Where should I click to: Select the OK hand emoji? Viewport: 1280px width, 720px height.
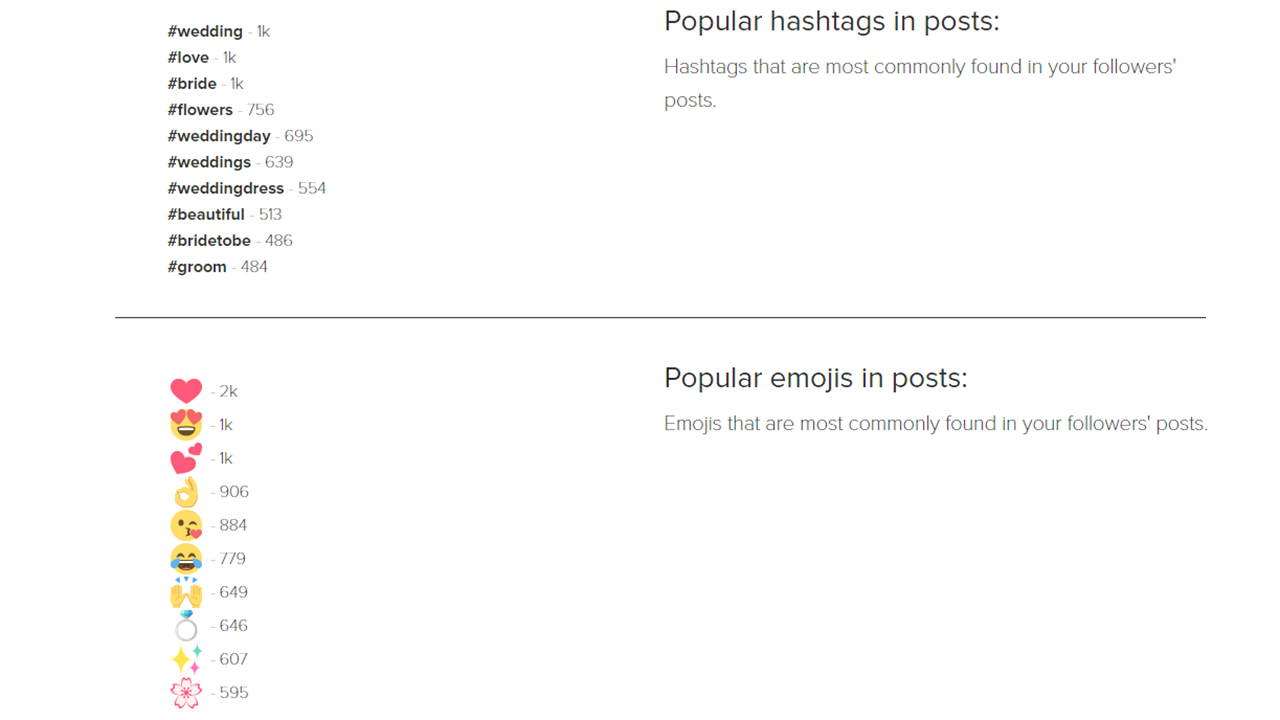(186, 492)
